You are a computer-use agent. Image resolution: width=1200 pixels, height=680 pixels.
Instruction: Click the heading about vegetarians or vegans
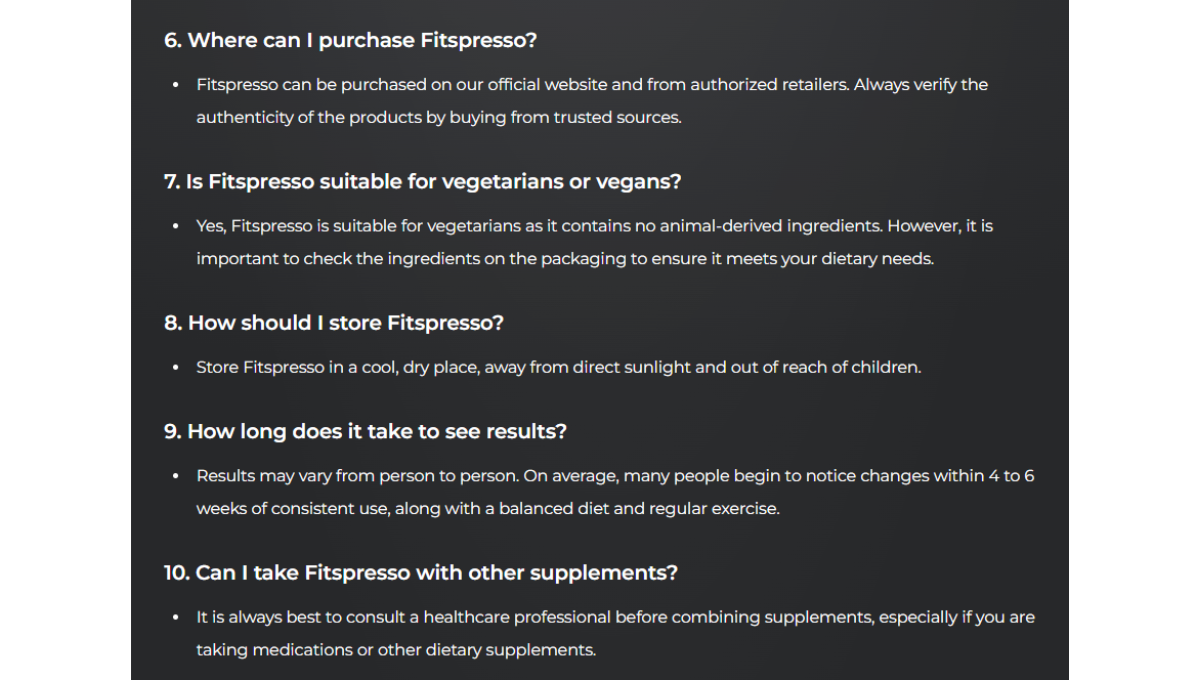point(423,182)
